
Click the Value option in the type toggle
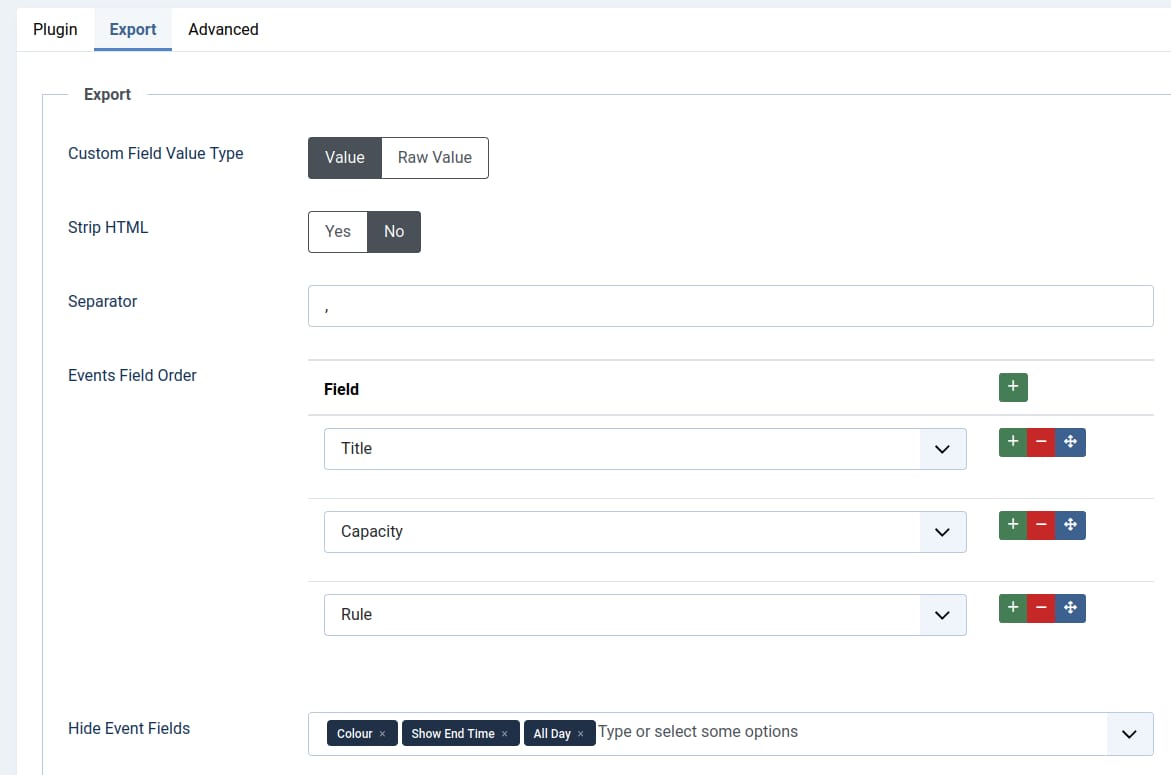(x=344, y=157)
